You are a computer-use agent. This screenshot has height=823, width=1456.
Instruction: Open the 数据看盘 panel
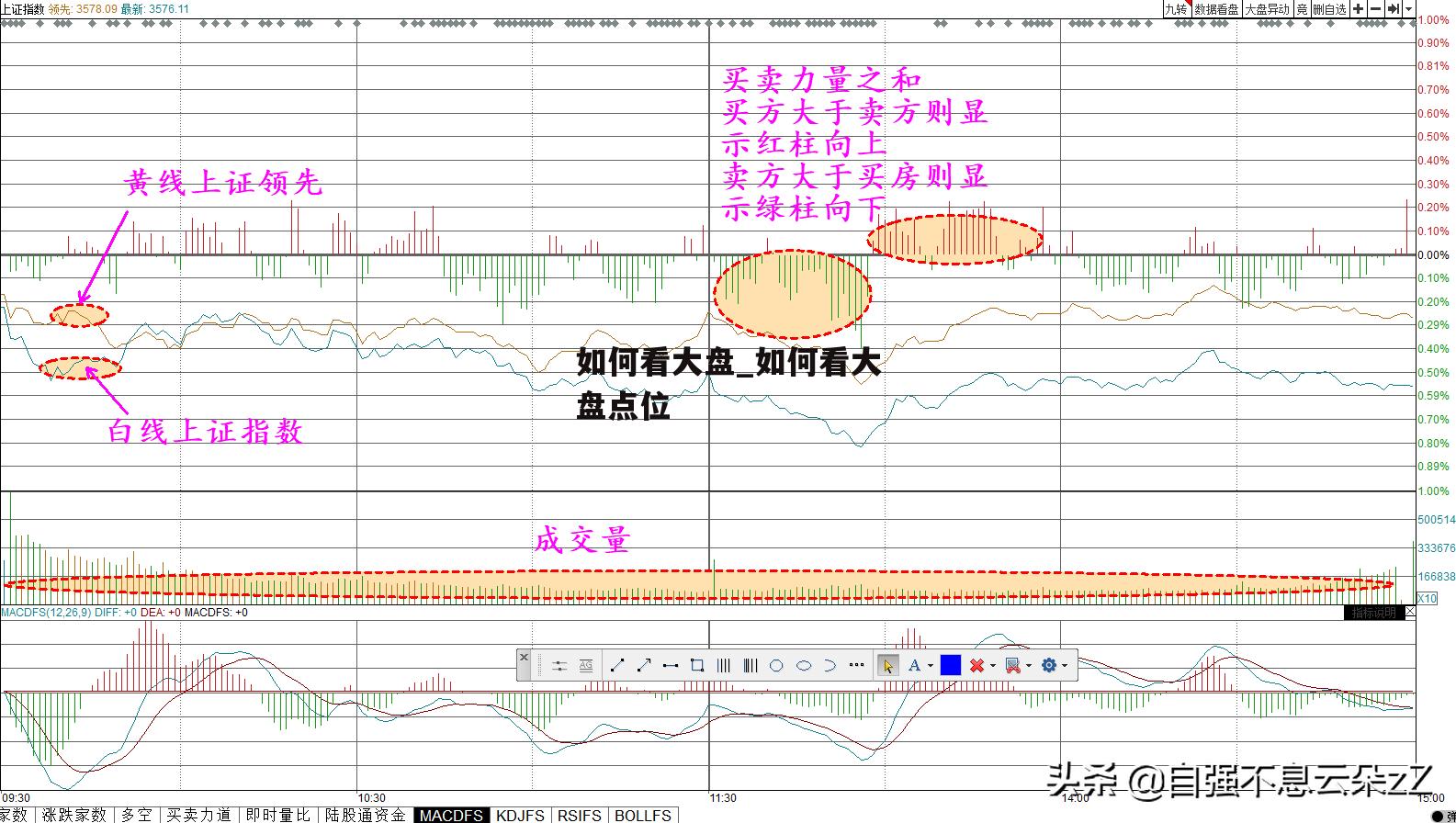point(1217,9)
